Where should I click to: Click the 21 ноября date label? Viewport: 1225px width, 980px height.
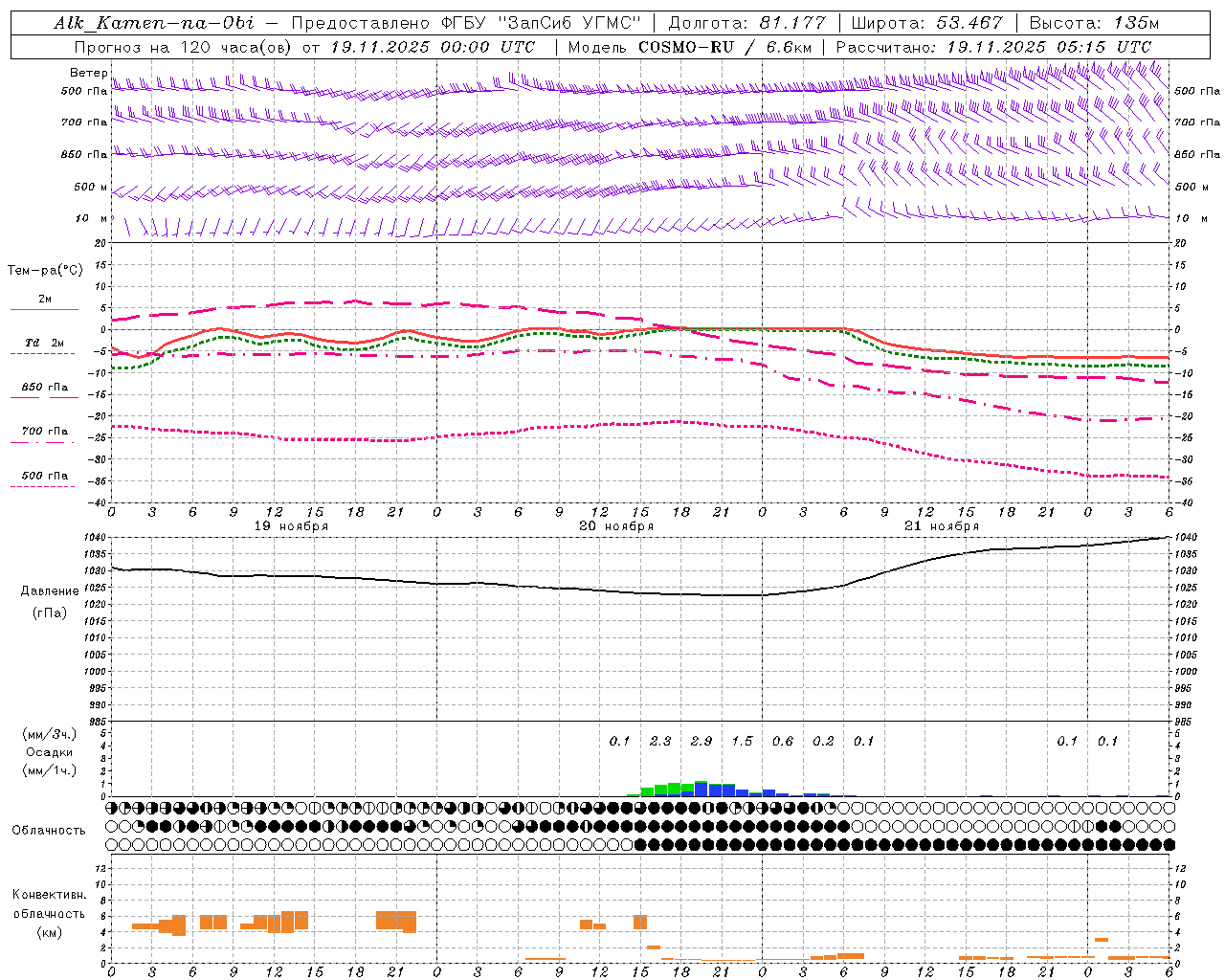point(942,525)
